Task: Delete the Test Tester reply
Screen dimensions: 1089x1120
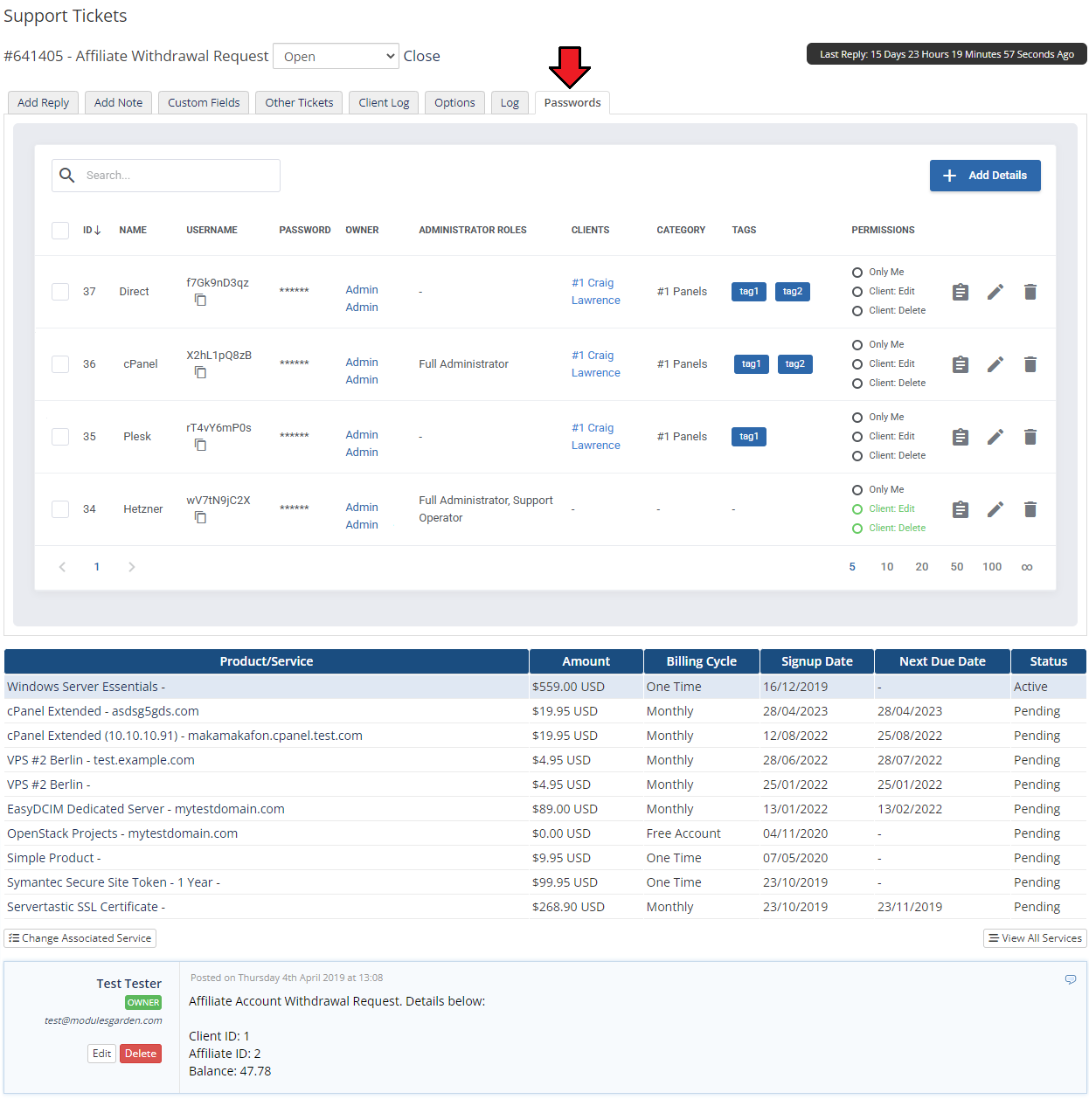Action: click(141, 1054)
